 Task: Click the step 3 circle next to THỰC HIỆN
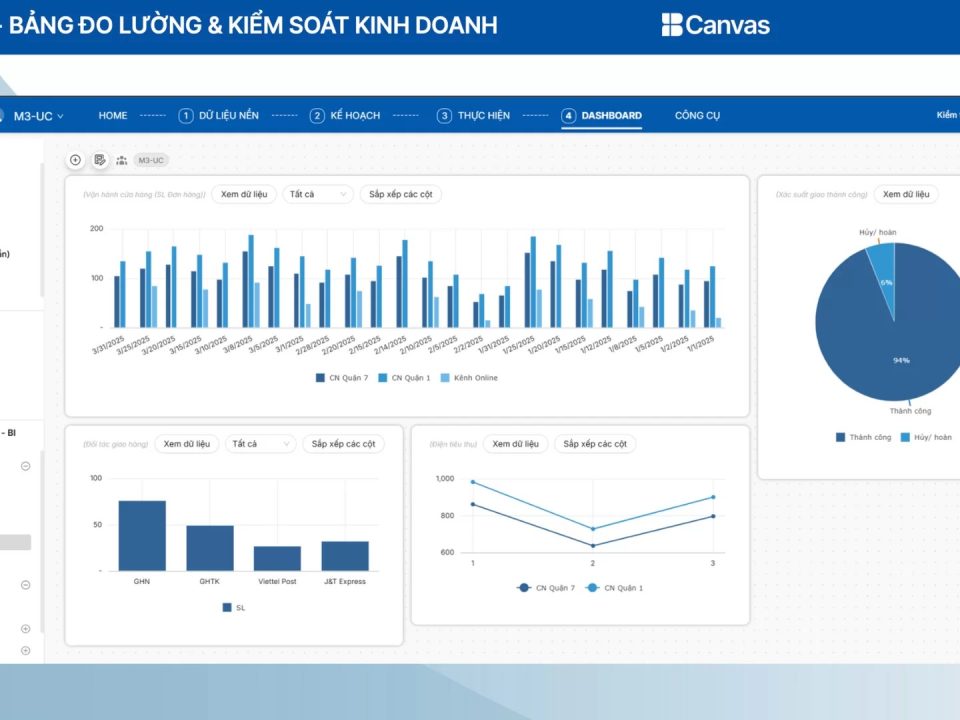point(444,116)
